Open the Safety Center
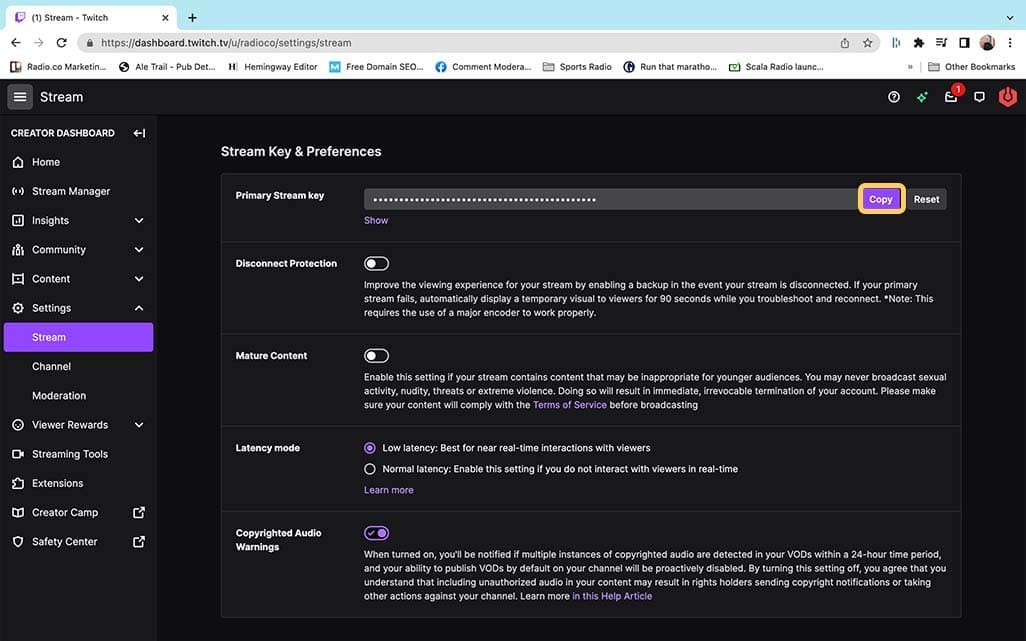Viewport: 1026px width, 641px height. [65, 541]
